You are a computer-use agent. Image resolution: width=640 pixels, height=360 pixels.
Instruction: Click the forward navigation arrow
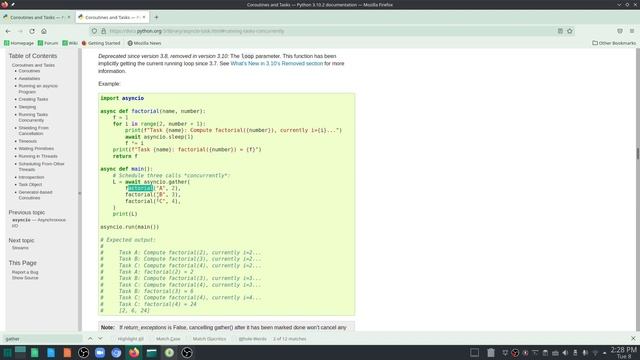coord(20,31)
